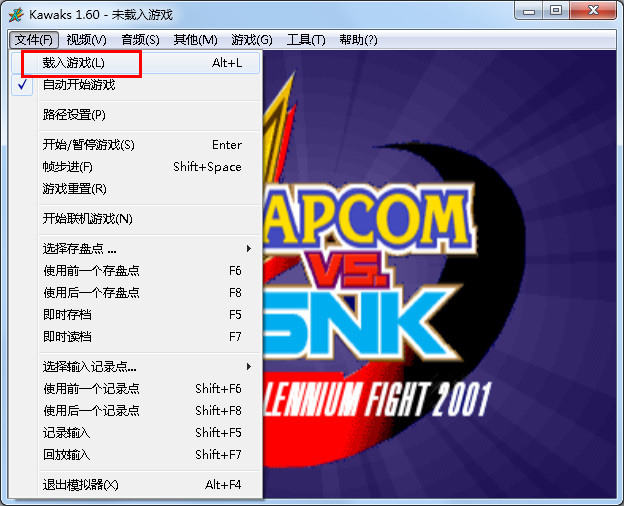Image resolution: width=624 pixels, height=506 pixels.
Task: Select 游戏重置(R) to reset game
Action: pyautogui.click(x=74, y=189)
